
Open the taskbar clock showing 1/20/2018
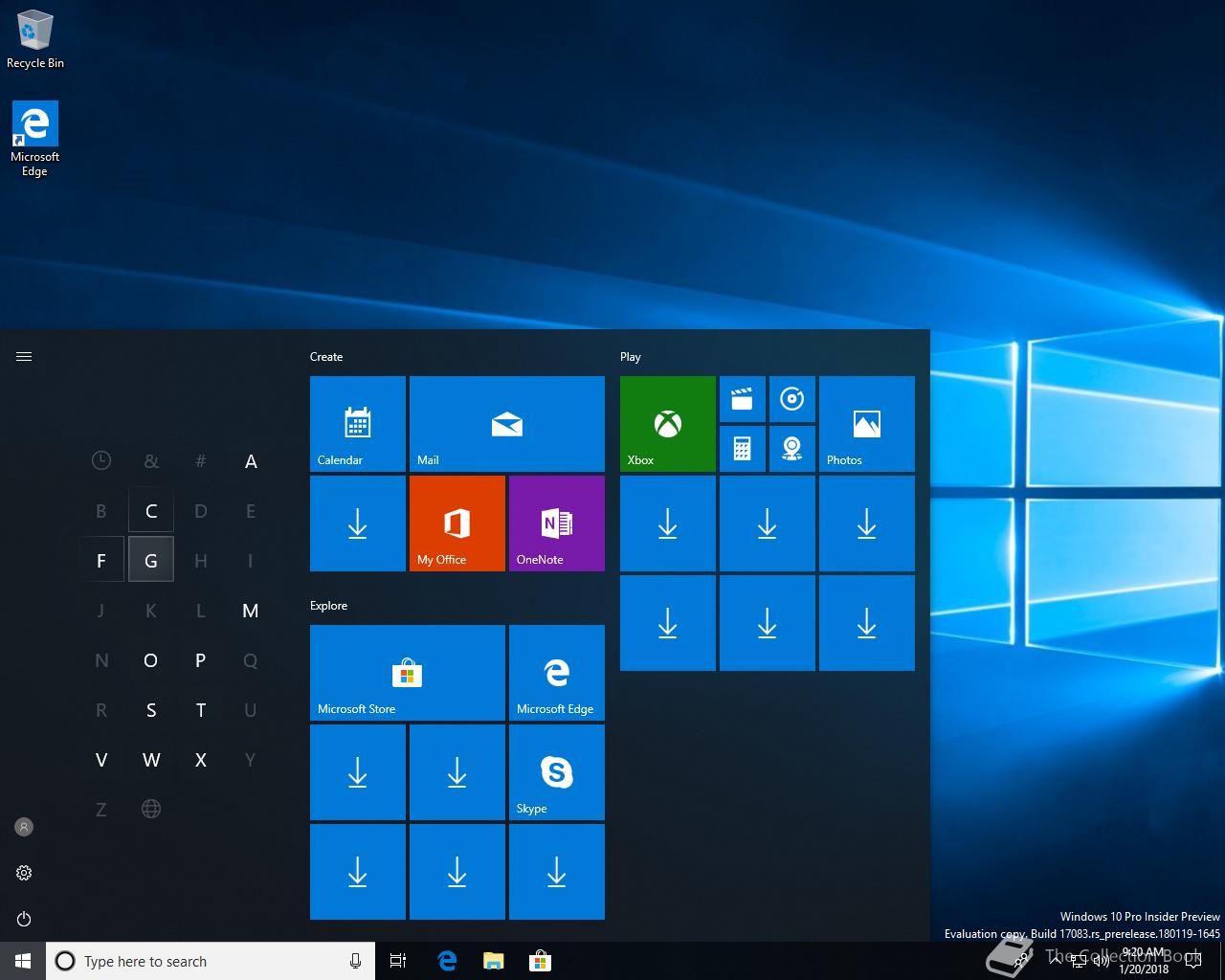pos(1144,961)
